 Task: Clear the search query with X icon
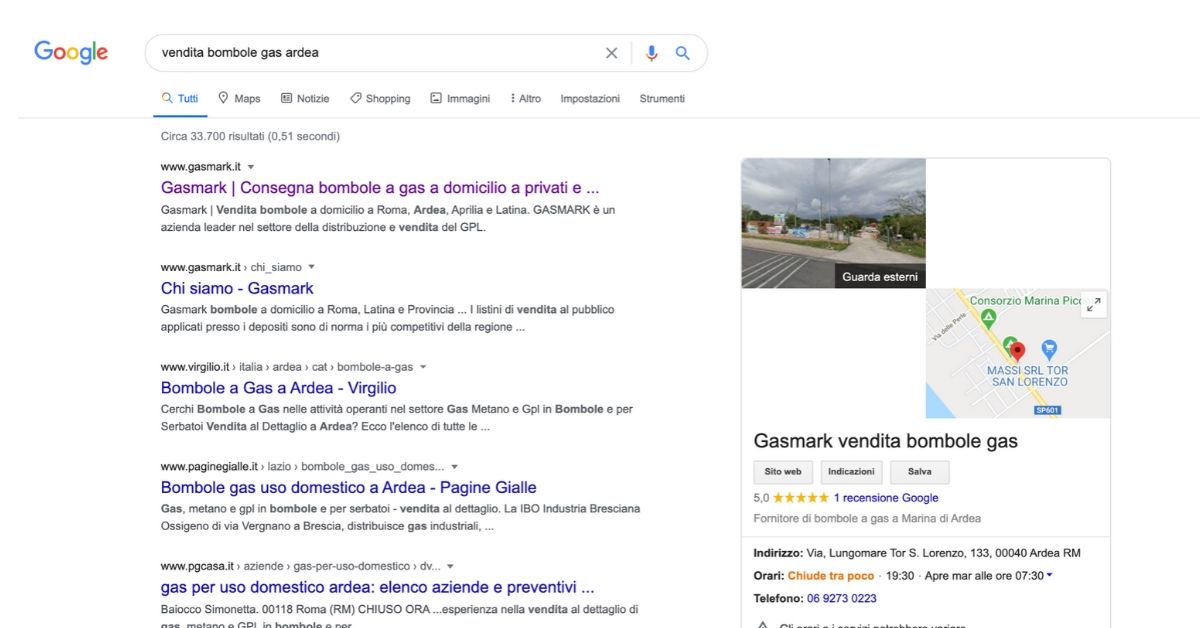611,53
